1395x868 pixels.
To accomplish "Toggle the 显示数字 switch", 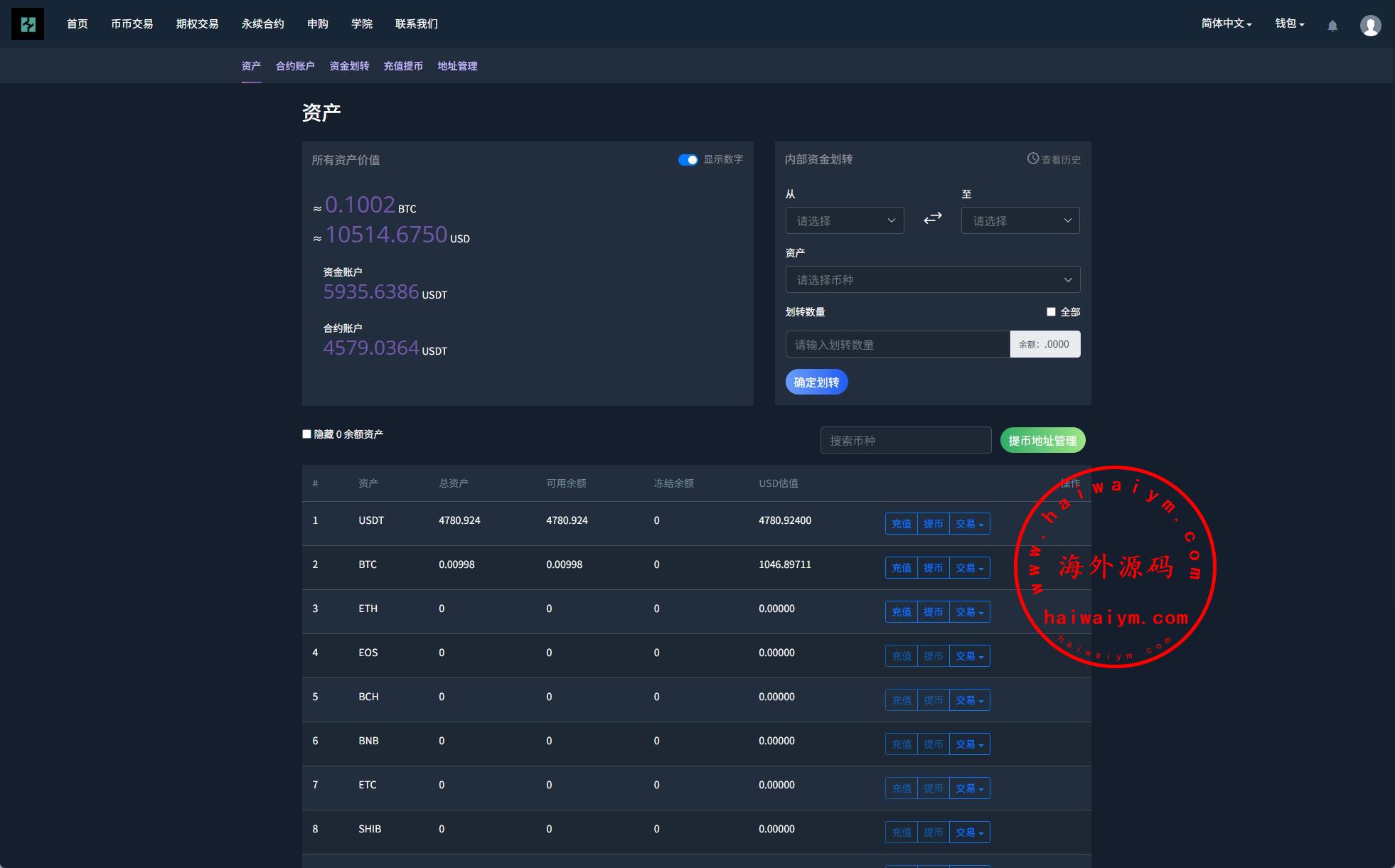I will click(x=688, y=160).
